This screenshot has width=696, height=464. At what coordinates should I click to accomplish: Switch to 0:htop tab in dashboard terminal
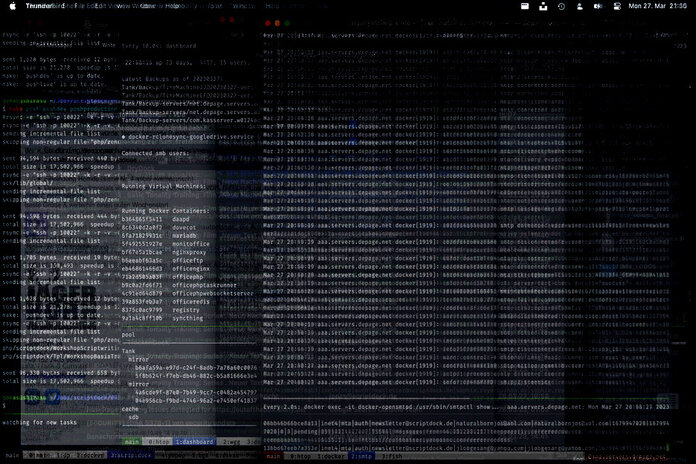point(158,442)
